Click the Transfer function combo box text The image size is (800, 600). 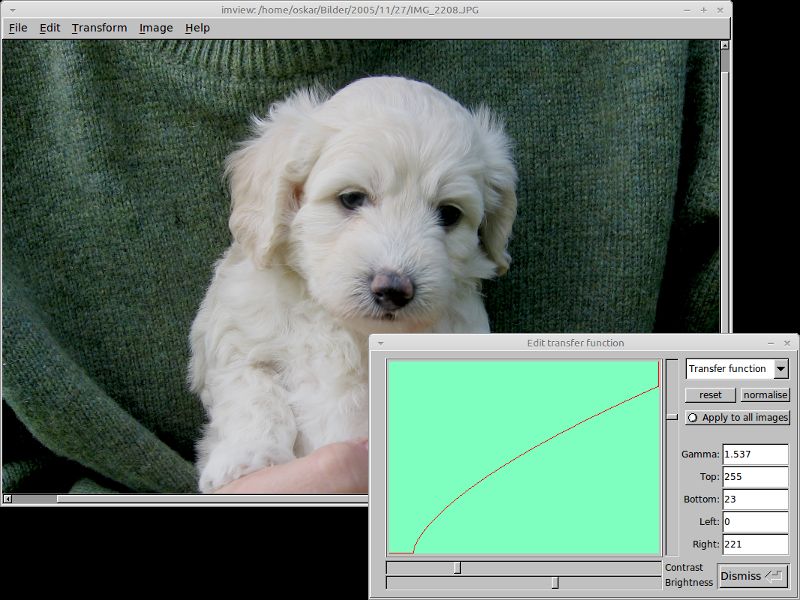coord(727,368)
